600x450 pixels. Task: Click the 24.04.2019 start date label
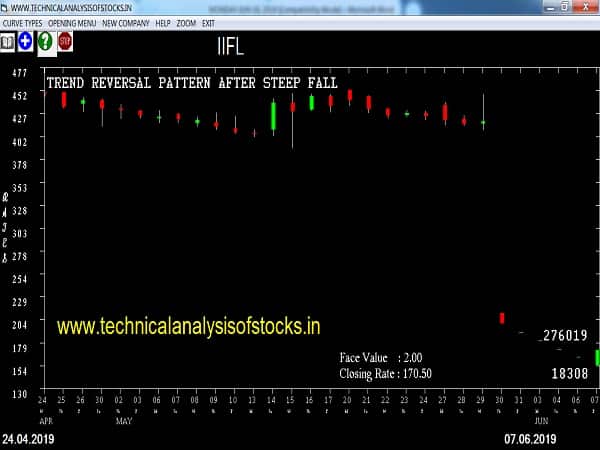point(31,439)
